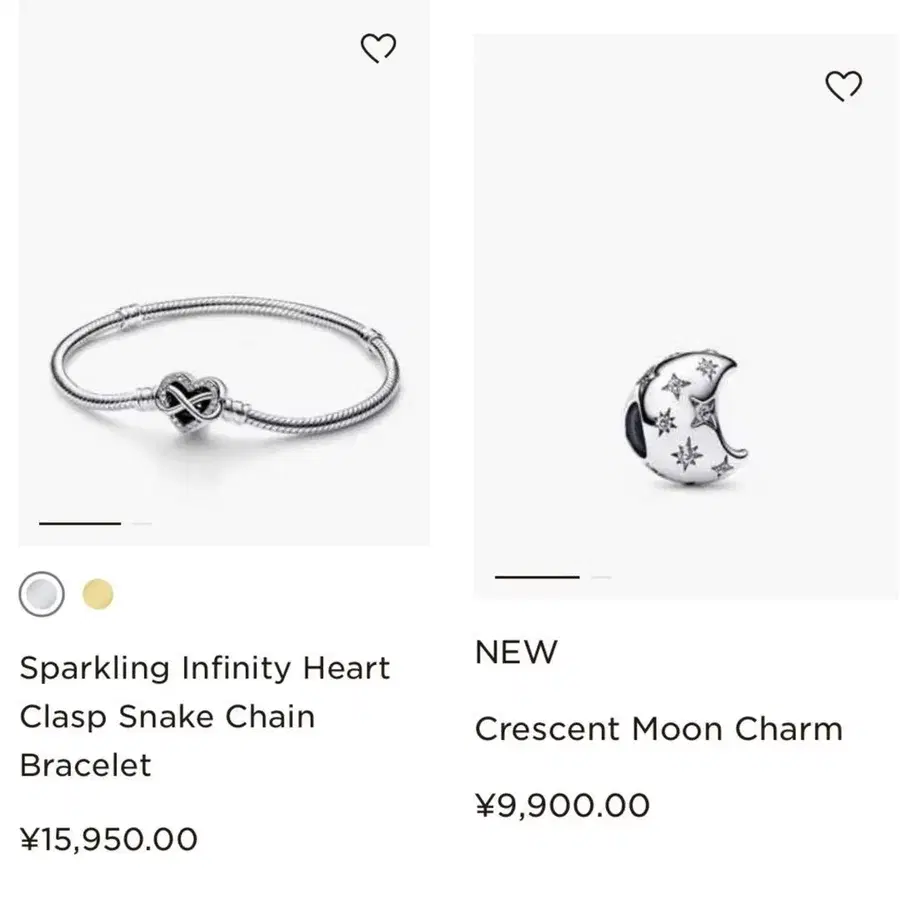Open the Crescent Moon Charm product link
Screen dimensions: 900x900
[658, 729]
